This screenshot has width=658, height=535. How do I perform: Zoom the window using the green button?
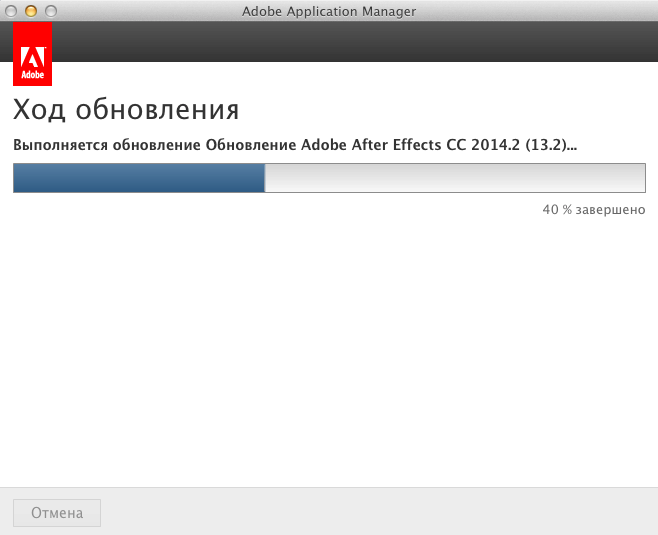point(50,11)
